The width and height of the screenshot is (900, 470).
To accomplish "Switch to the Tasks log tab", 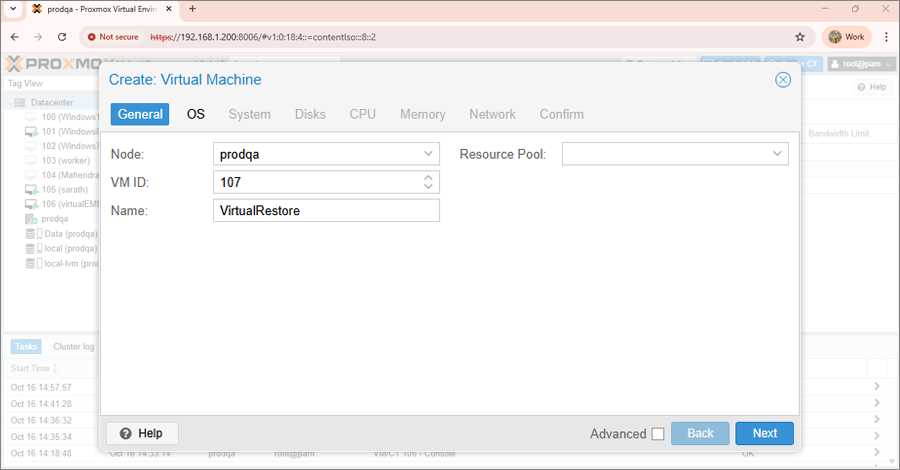I will pyautogui.click(x=26, y=347).
